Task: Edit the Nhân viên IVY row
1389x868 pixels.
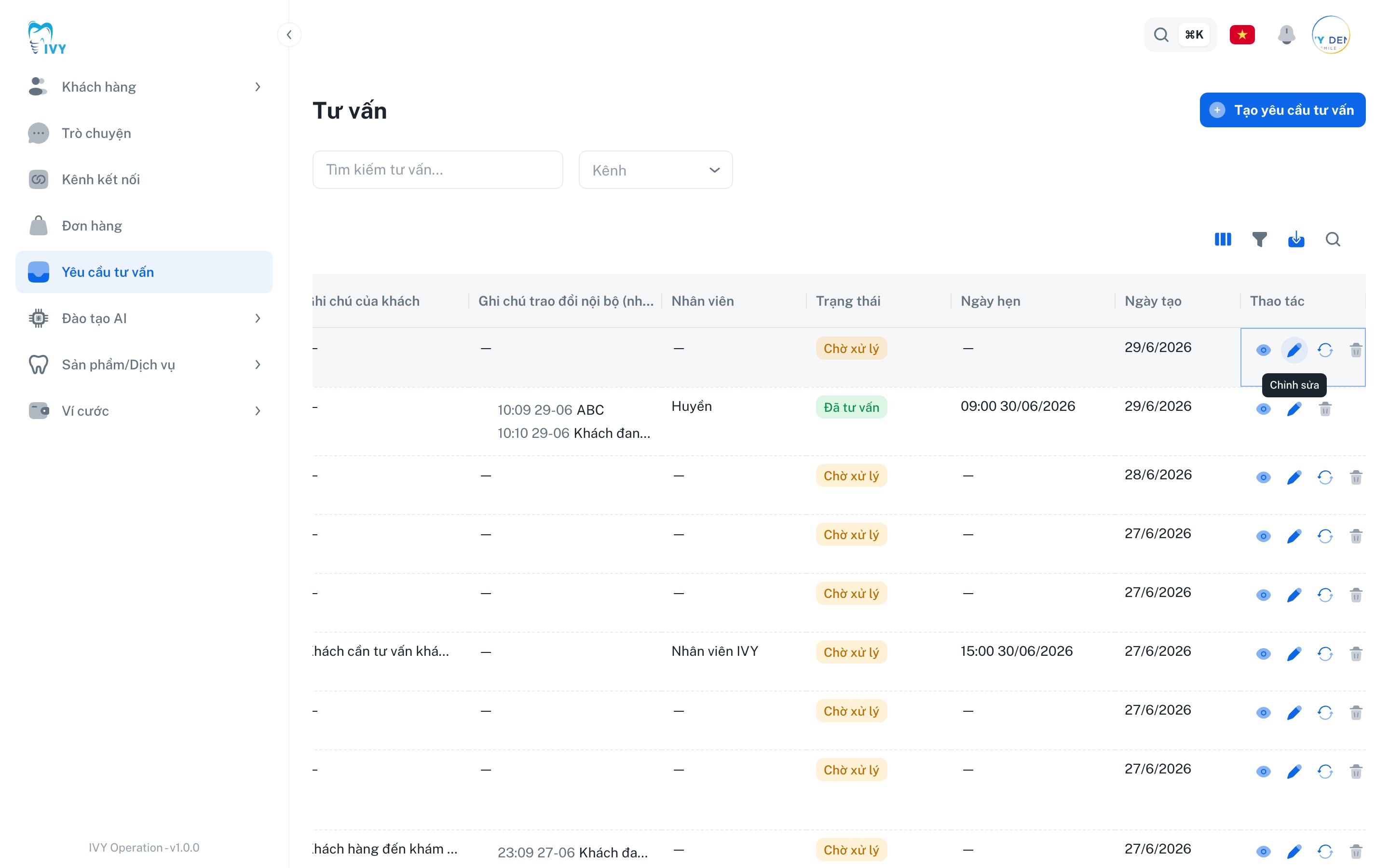Action: pyautogui.click(x=1294, y=653)
